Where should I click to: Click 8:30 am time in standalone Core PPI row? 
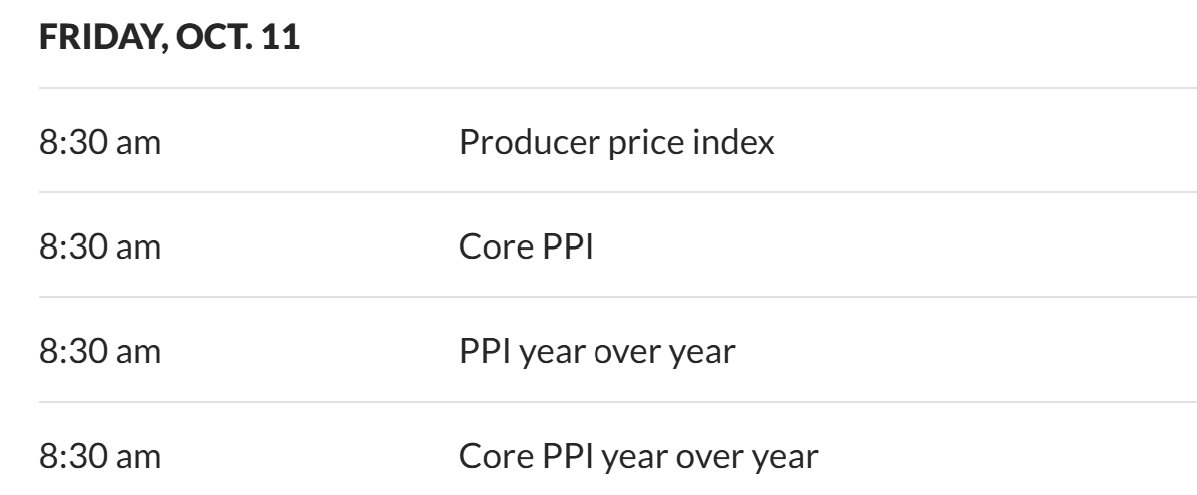coord(99,247)
